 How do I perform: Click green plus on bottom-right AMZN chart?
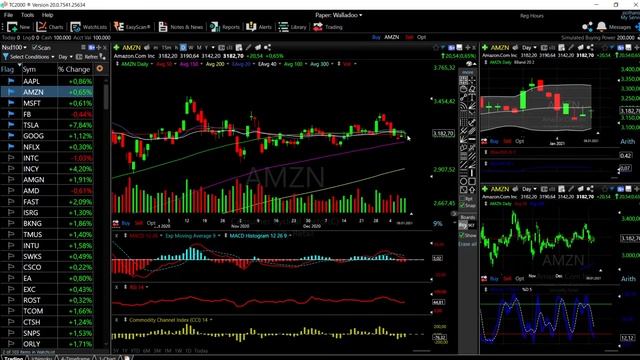484,189
